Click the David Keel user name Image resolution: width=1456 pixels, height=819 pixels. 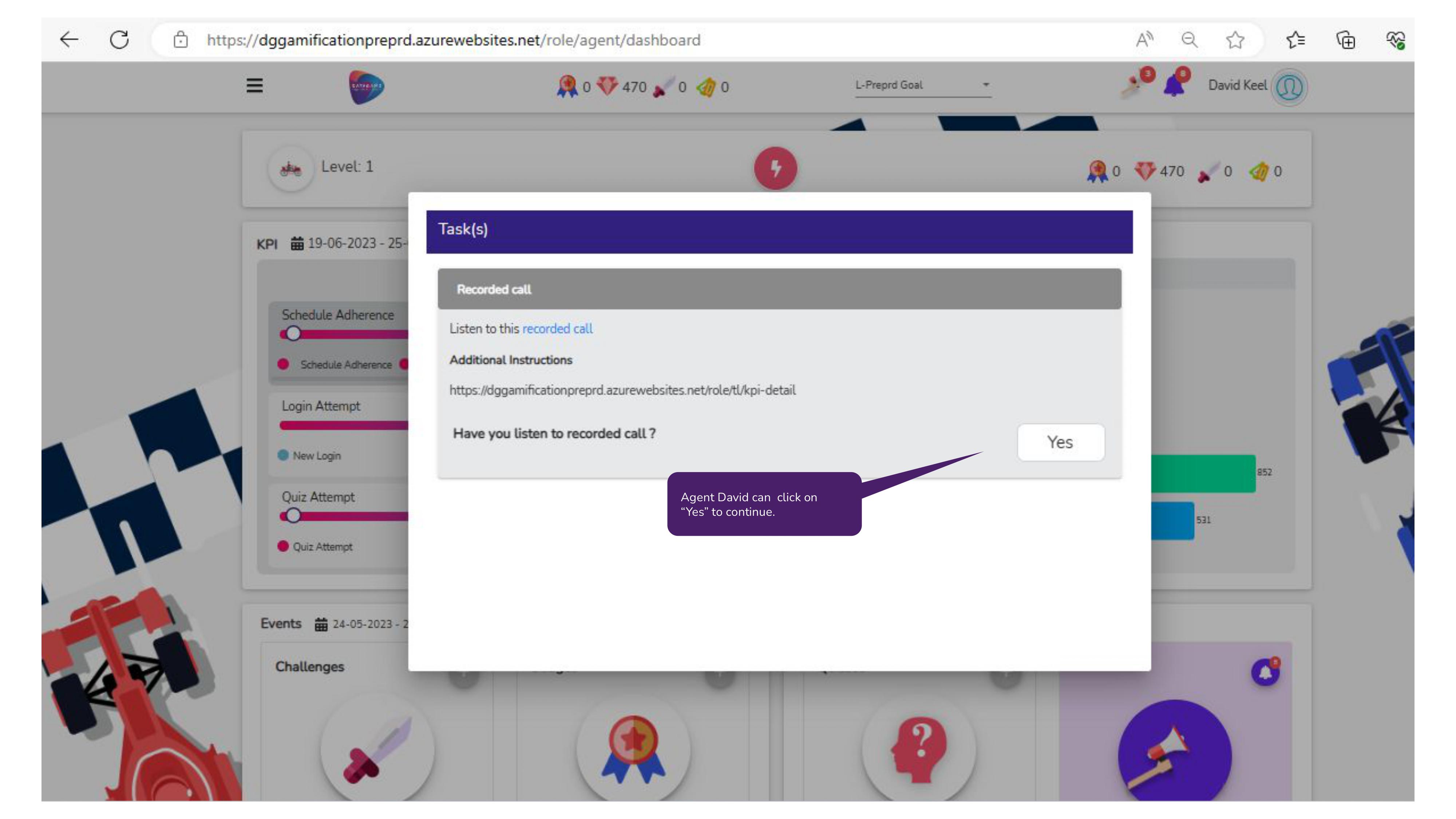pyautogui.click(x=1237, y=85)
